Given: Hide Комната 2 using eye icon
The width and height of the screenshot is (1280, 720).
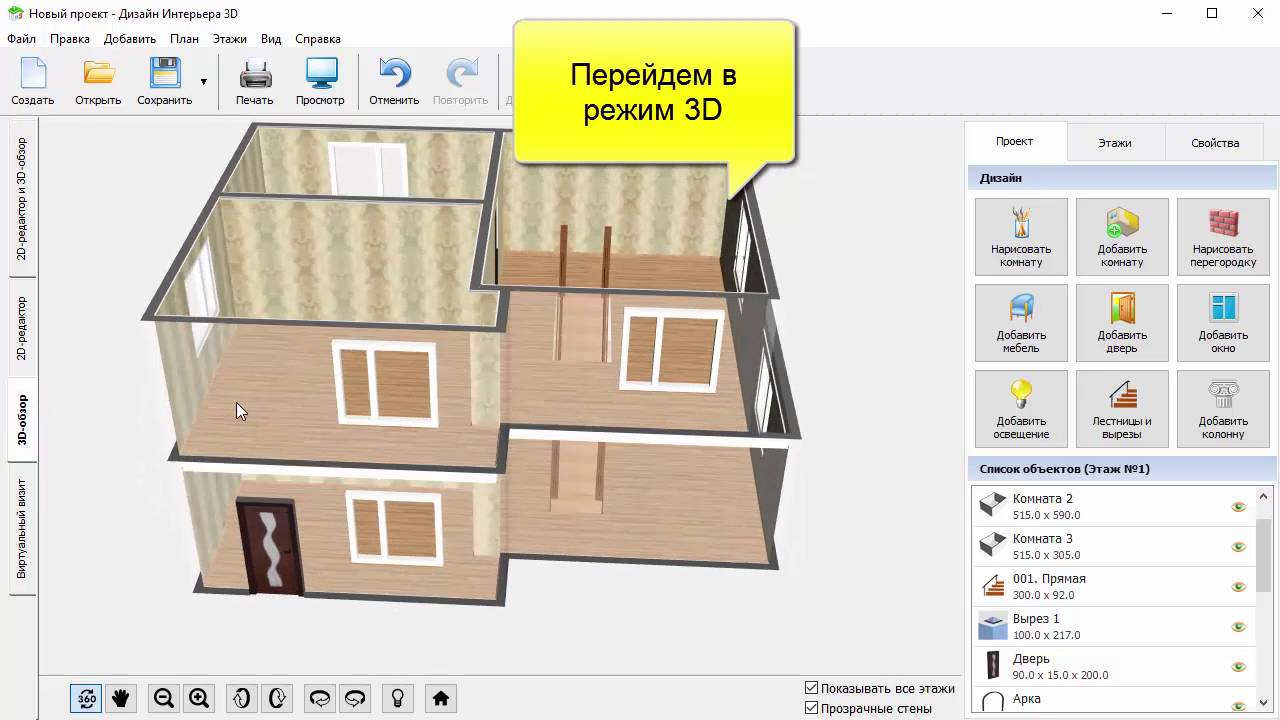Looking at the screenshot, I should coord(1238,507).
